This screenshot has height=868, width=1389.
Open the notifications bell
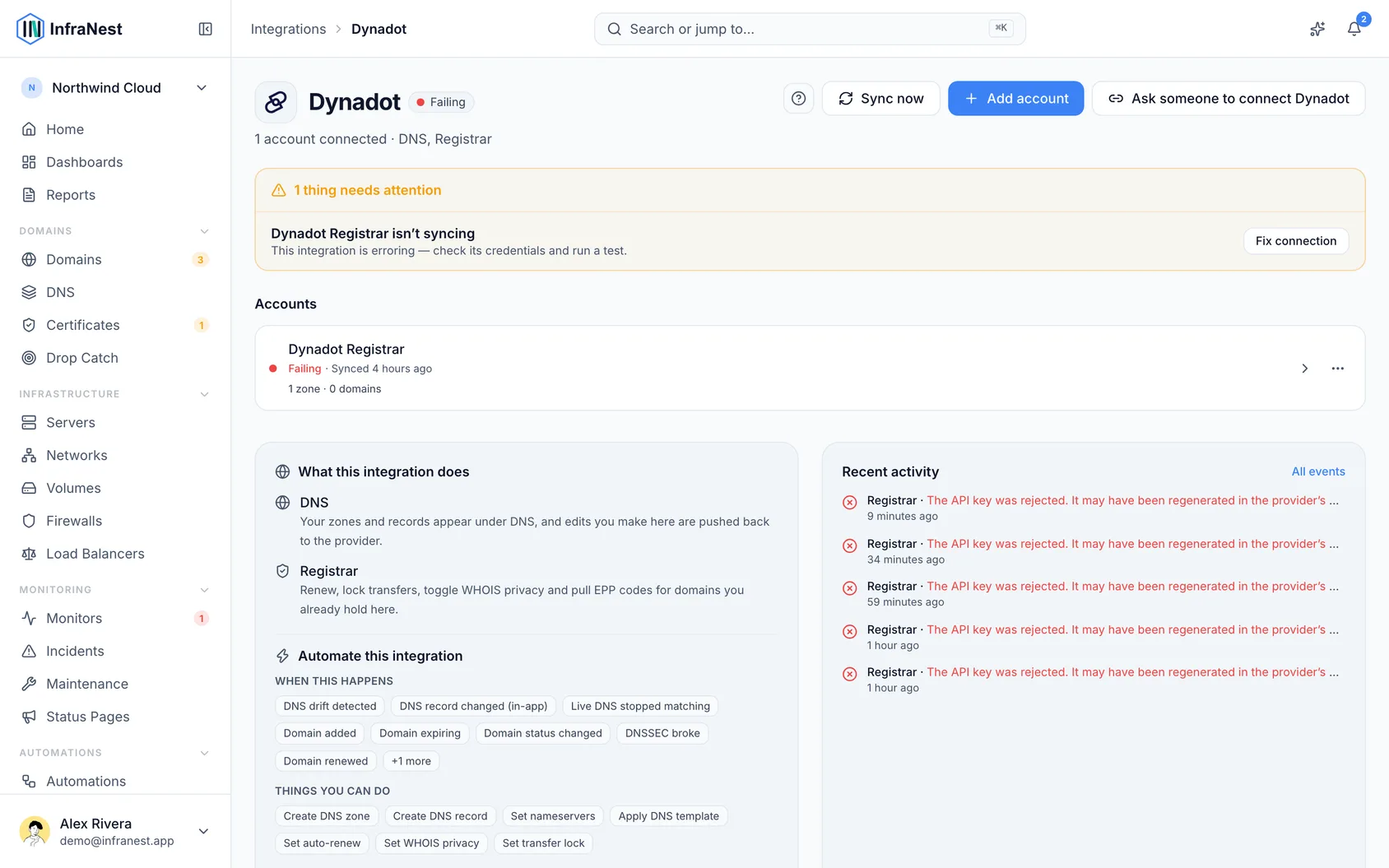[x=1354, y=29]
